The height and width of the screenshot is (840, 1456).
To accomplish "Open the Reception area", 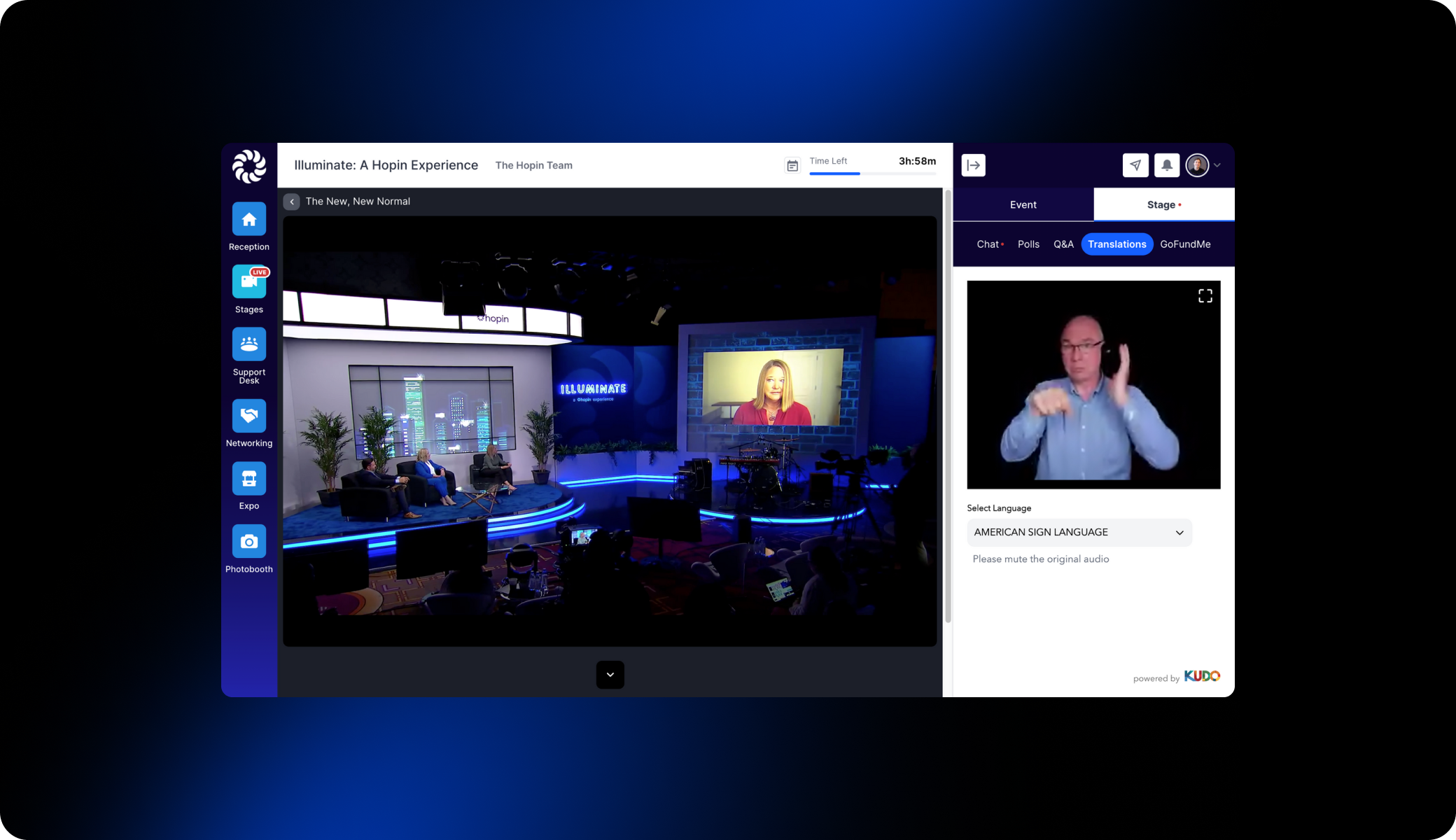I will click(248, 220).
